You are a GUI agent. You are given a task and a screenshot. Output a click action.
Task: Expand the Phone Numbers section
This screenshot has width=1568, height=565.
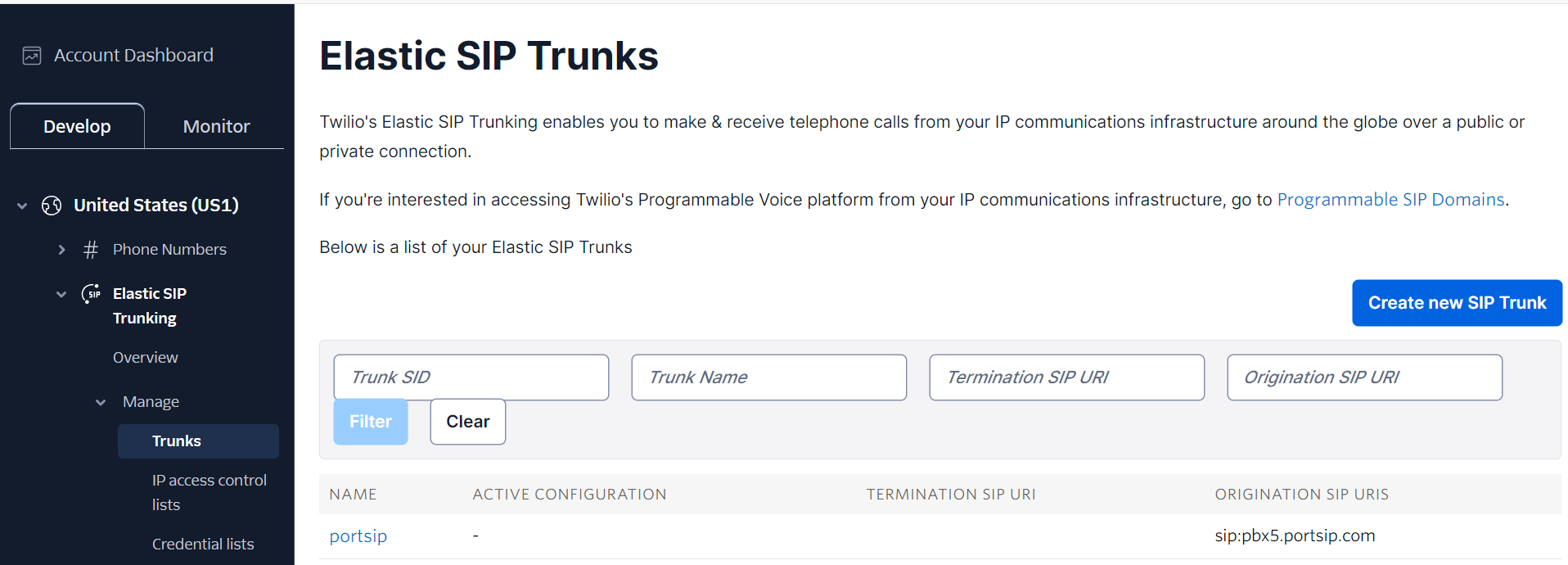tap(61, 250)
